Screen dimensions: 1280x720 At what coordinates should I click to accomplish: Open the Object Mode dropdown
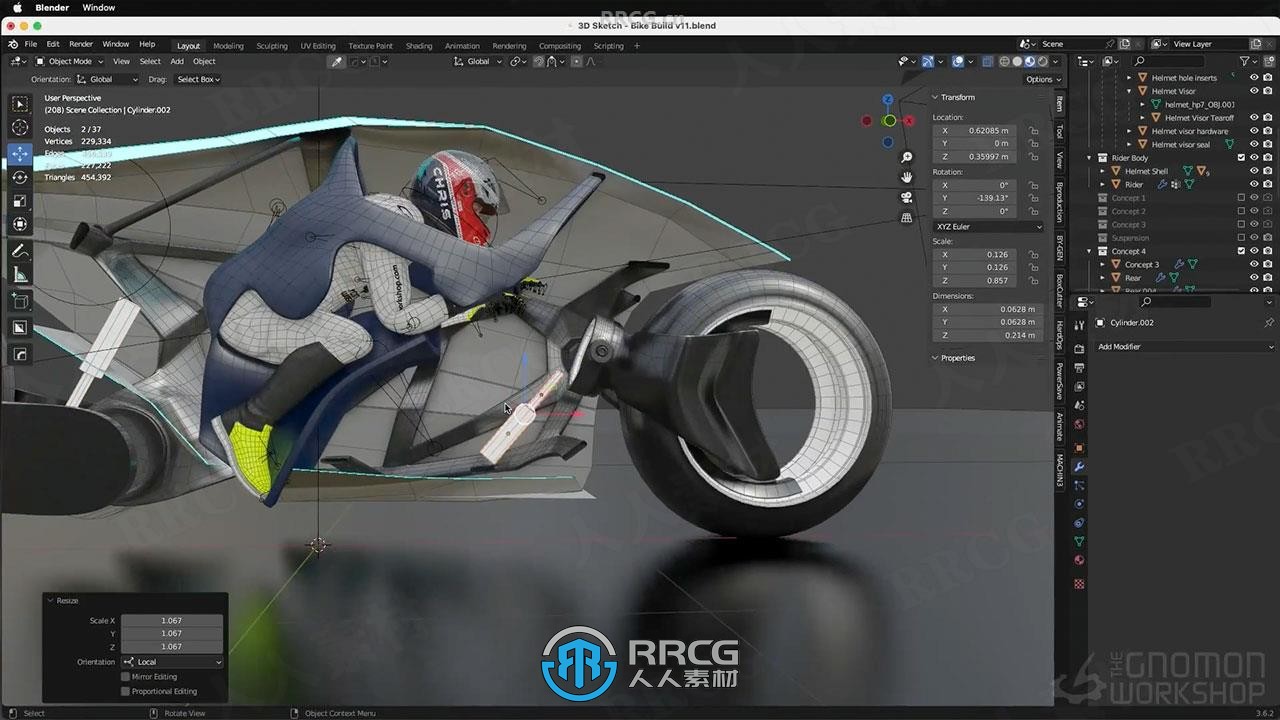[70, 61]
